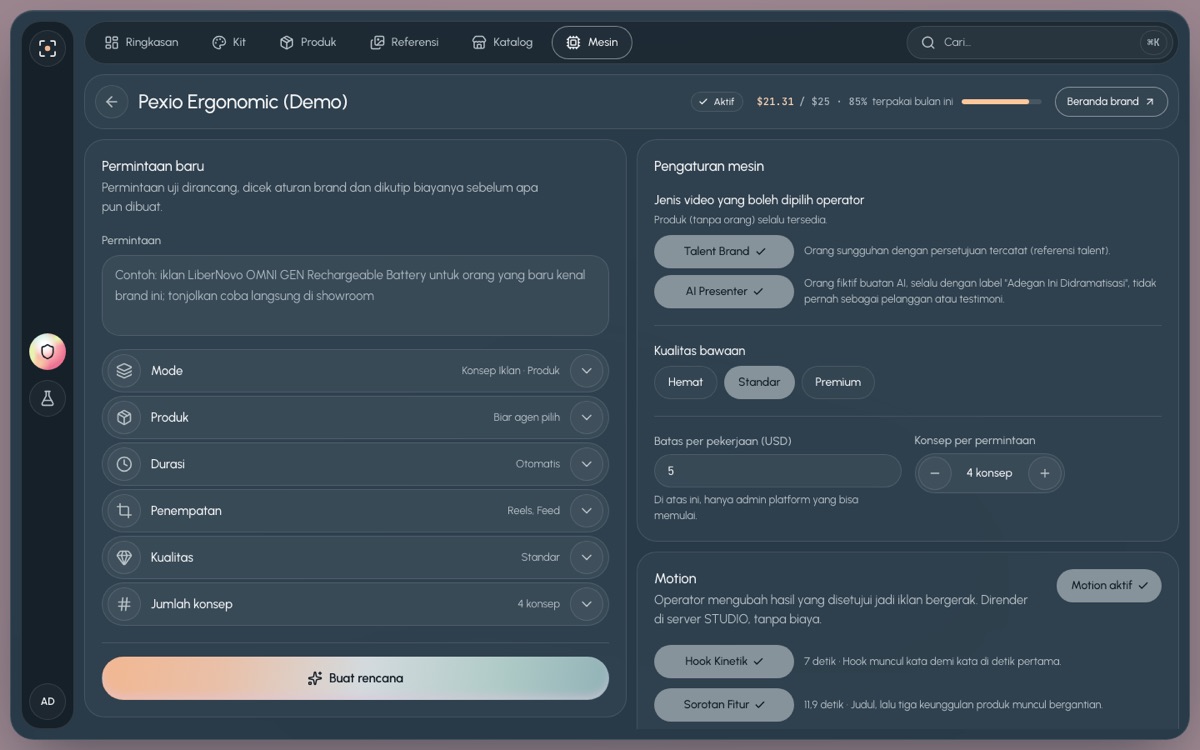Open Beranda brand link

pyautogui.click(x=1111, y=102)
